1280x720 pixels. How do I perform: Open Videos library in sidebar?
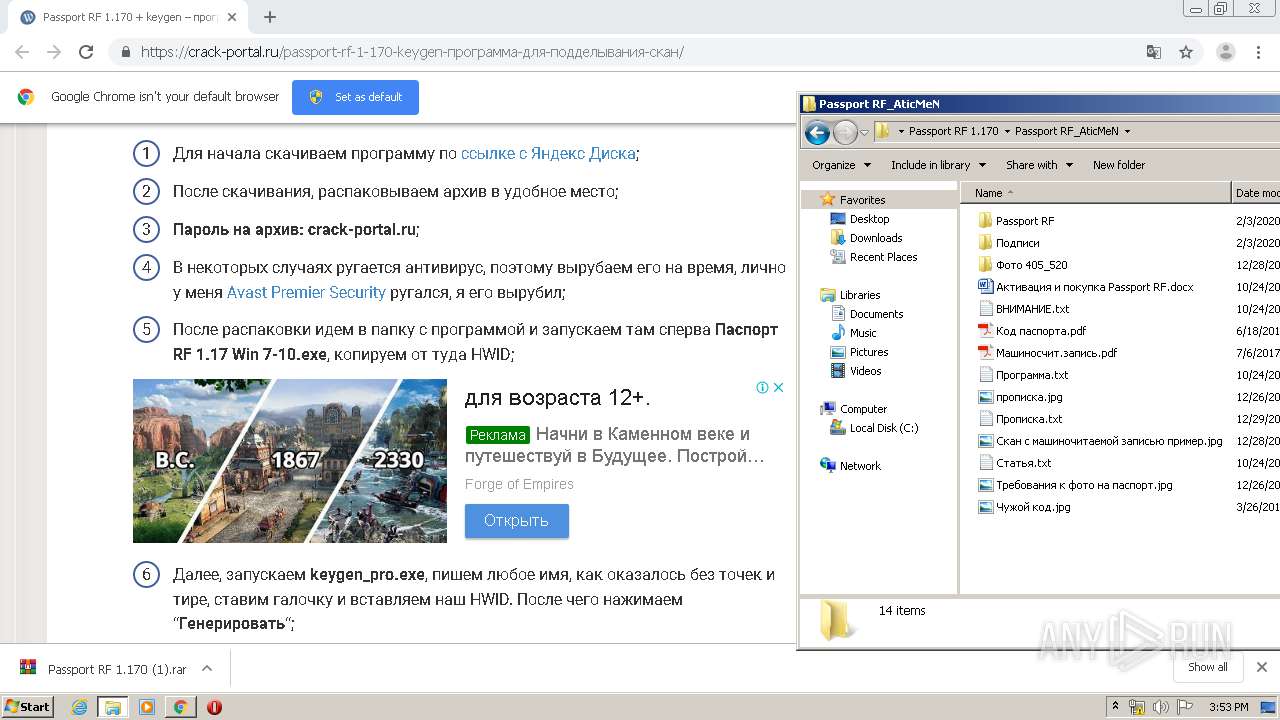[x=856, y=371]
